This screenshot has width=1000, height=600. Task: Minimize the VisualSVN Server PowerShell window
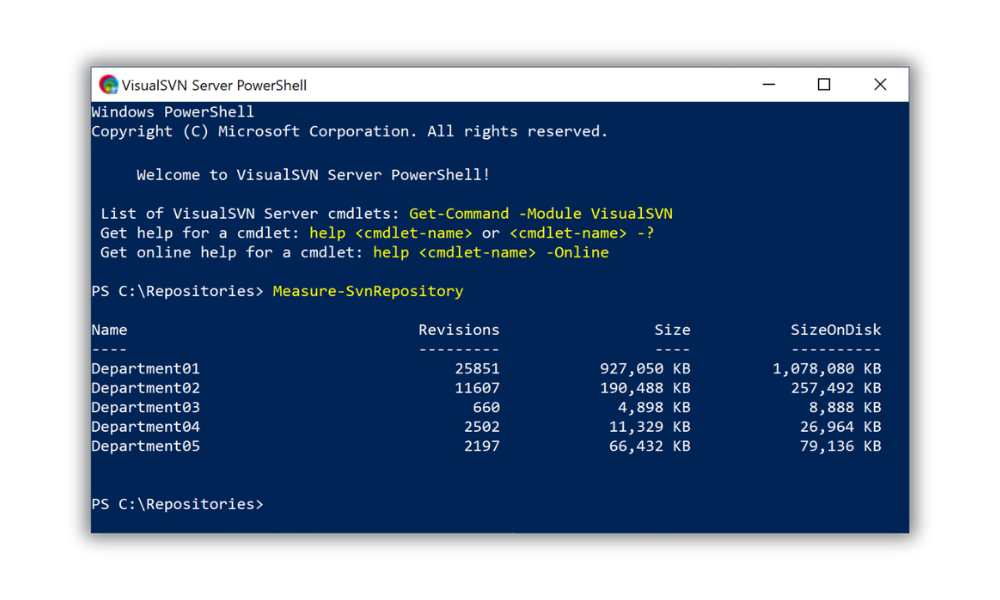pos(768,84)
